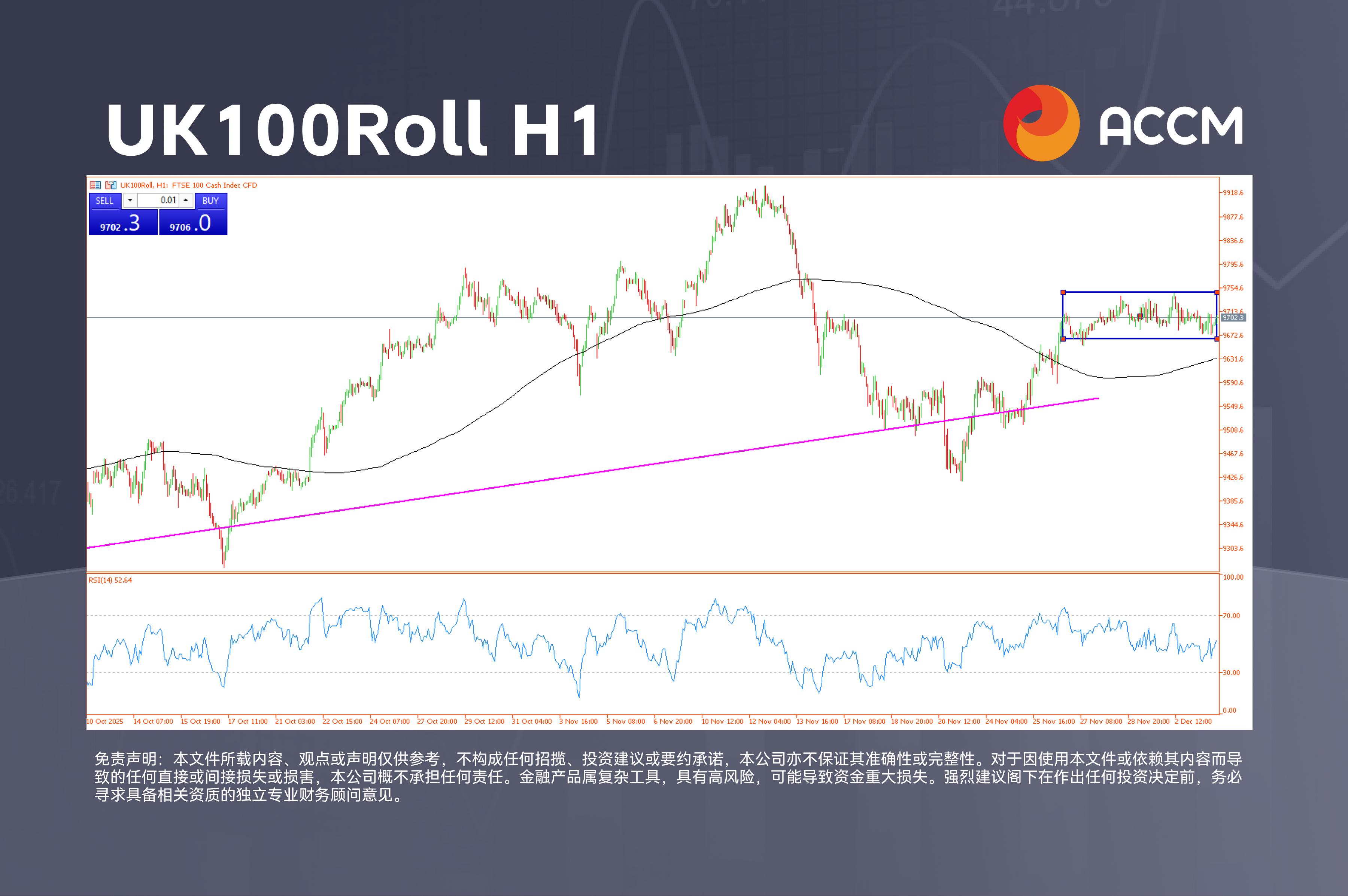
Task: Click the 9426.6 price axis label
Action: [1233, 478]
